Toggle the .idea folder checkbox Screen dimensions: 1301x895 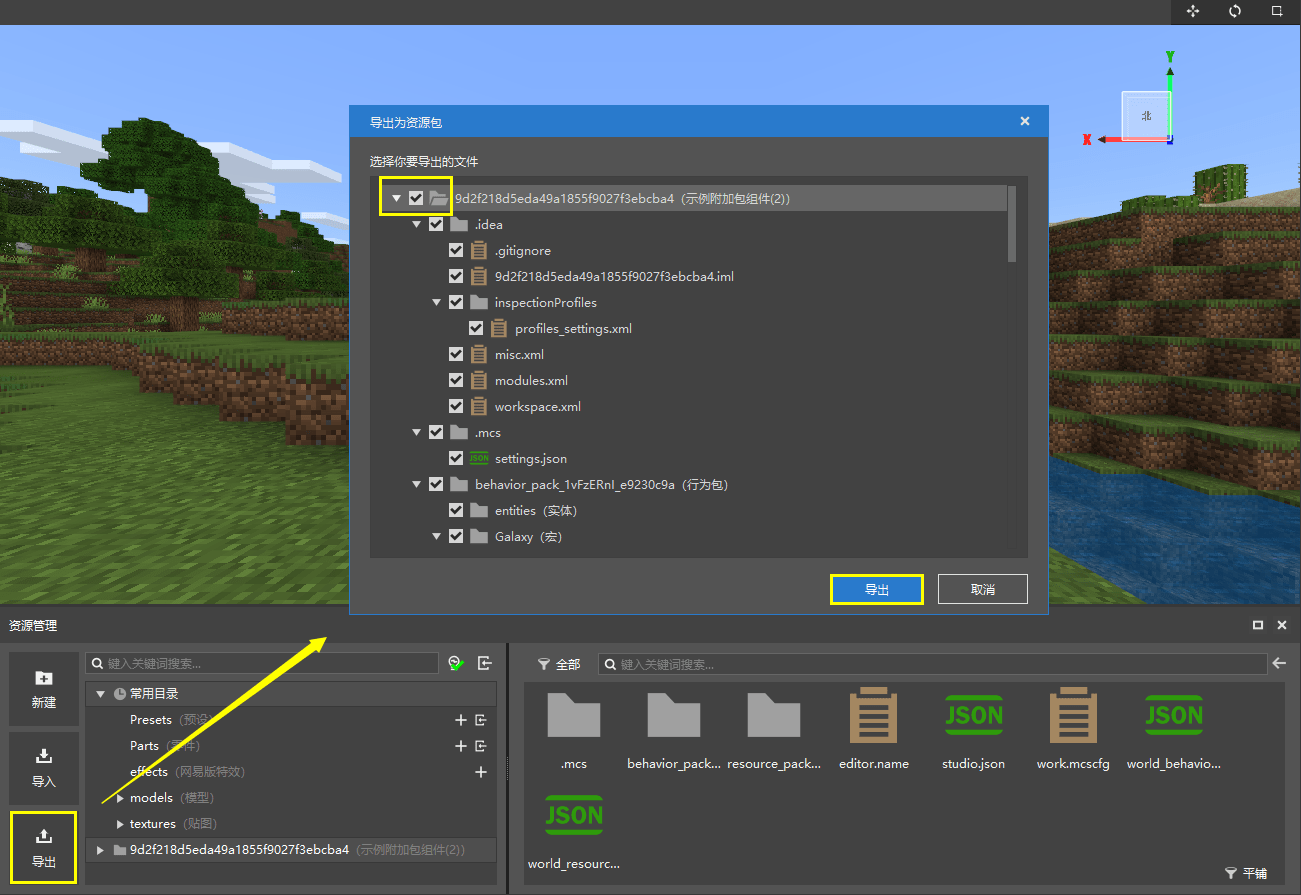(436, 224)
